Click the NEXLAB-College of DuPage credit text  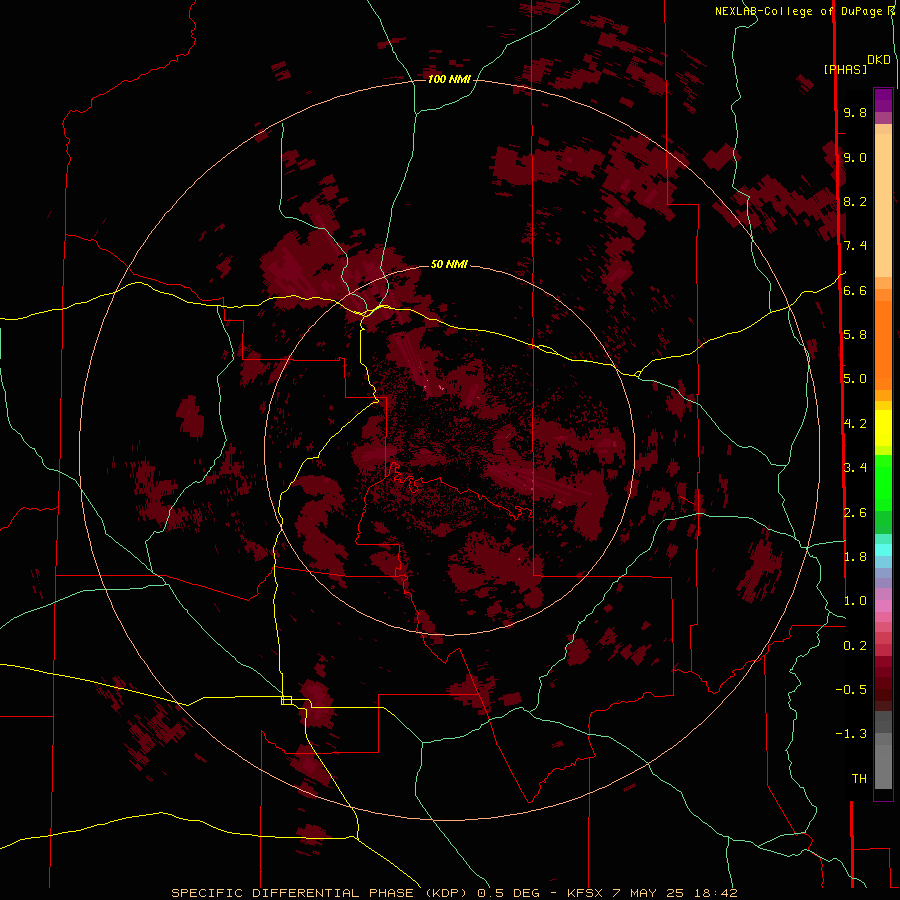[x=800, y=11]
